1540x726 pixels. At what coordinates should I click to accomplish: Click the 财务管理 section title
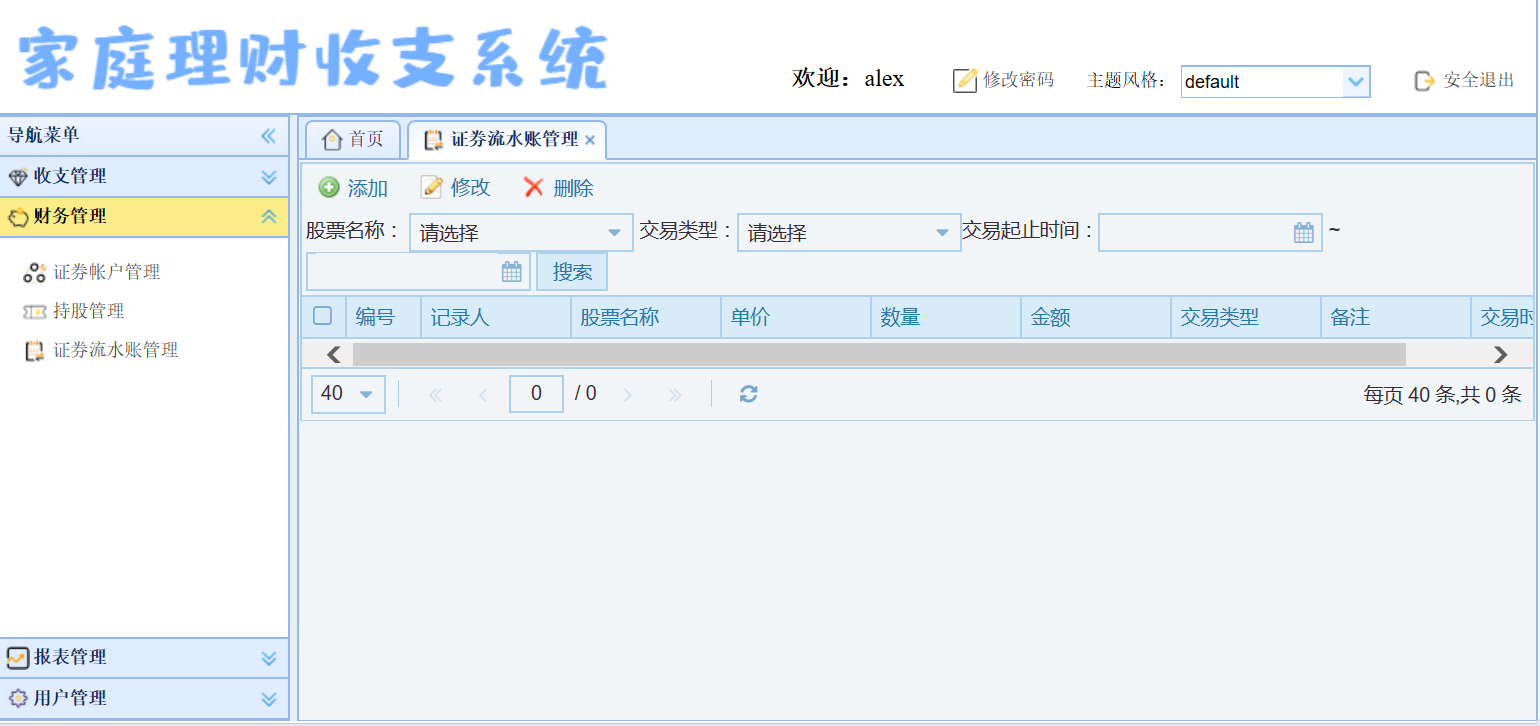pyautogui.click(x=70, y=217)
